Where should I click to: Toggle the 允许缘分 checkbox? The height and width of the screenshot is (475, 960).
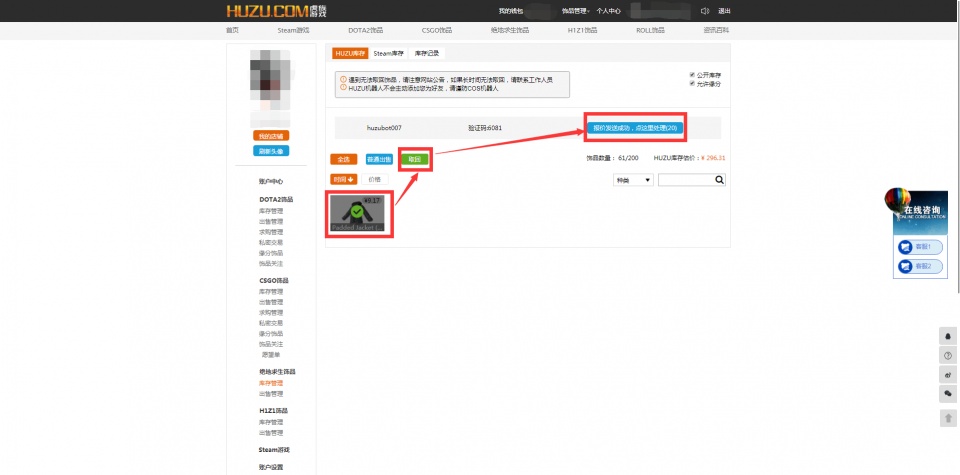coord(692,83)
